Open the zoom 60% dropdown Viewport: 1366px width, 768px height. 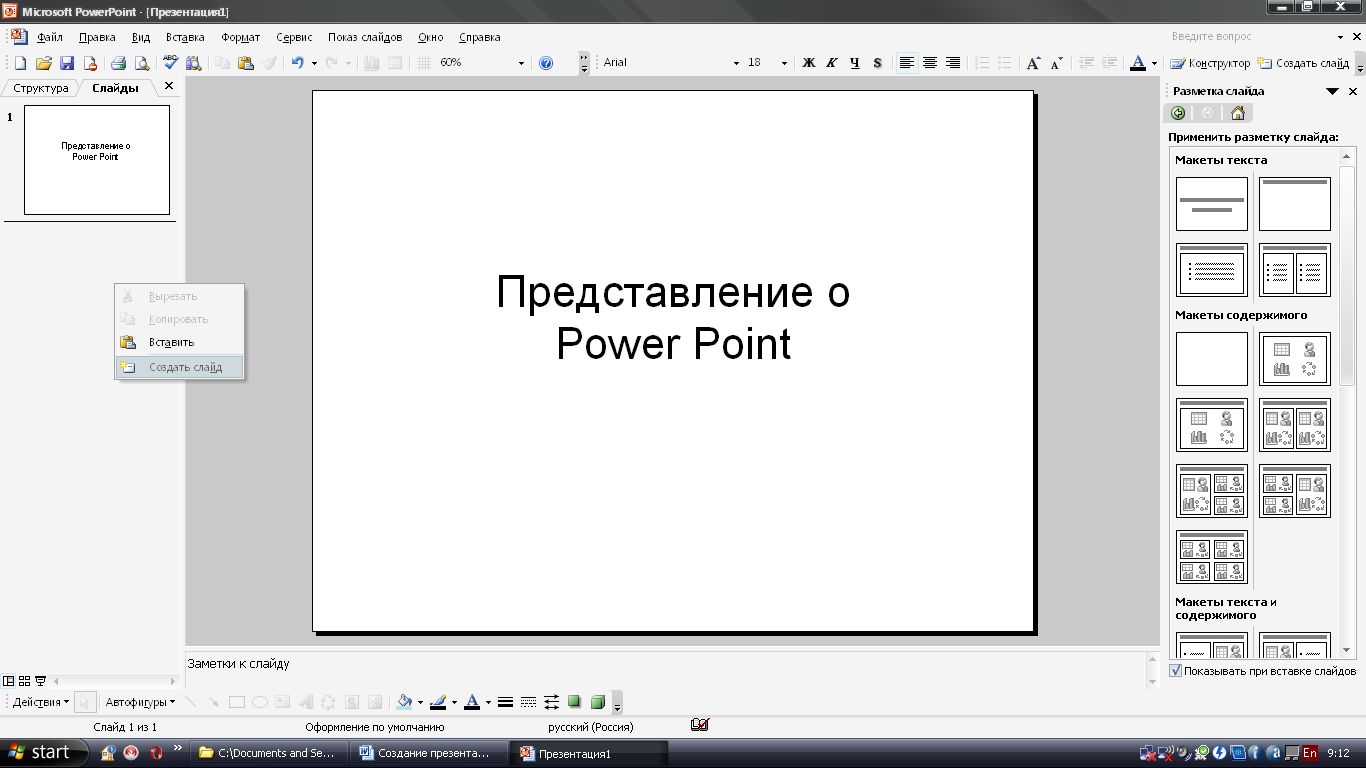(x=521, y=63)
